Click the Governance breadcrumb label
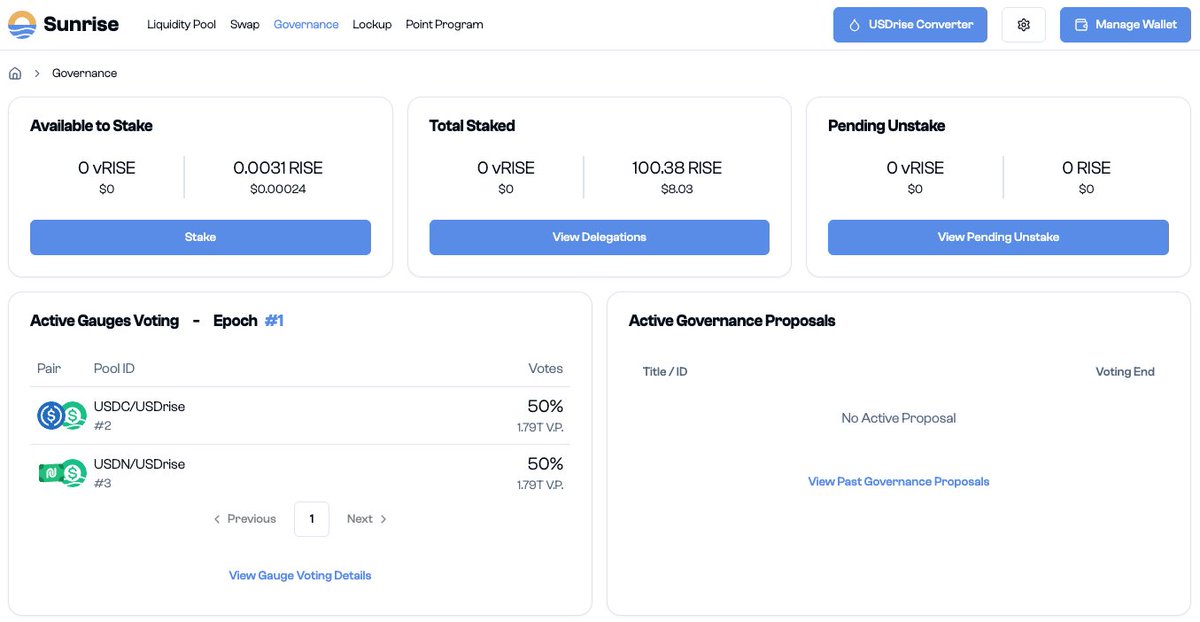 (84, 73)
